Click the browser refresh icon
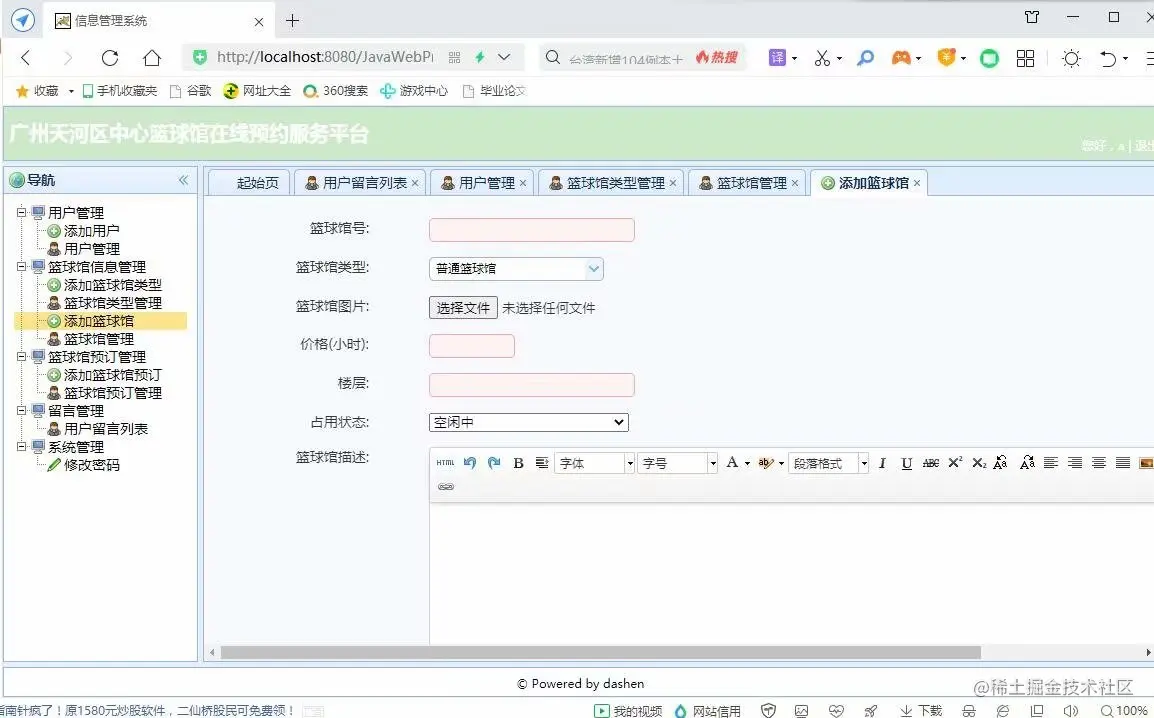Image resolution: width=1154 pixels, height=718 pixels. (x=110, y=57)
